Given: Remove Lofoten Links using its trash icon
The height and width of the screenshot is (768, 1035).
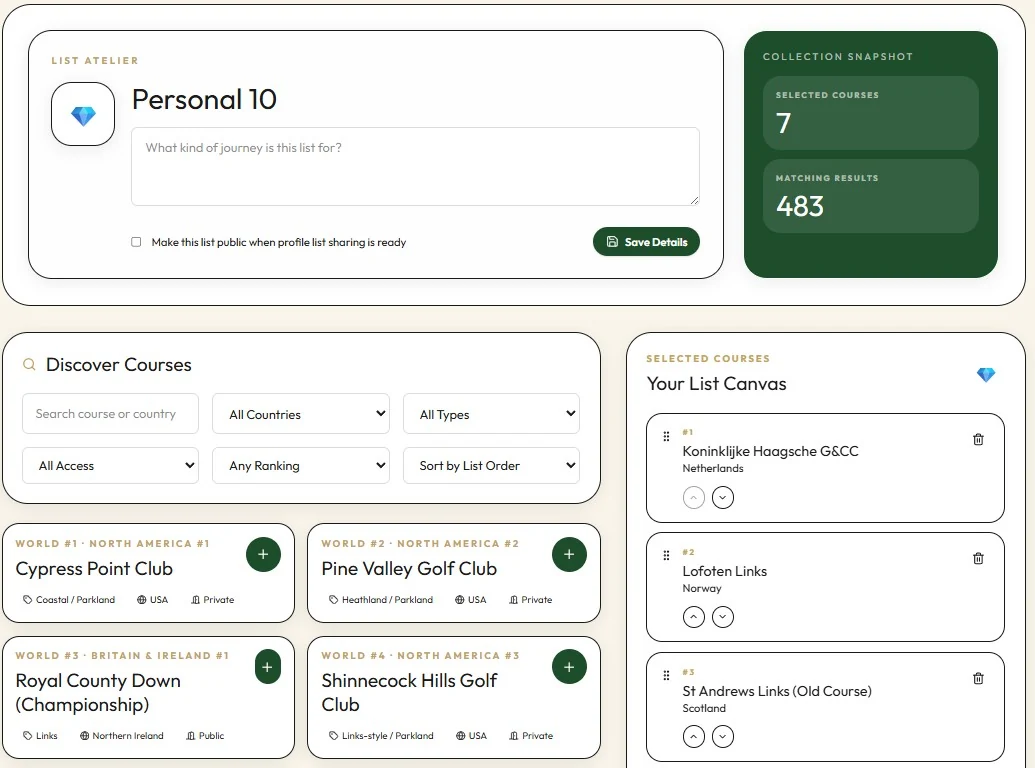Looking at the screenshot, I should point(978,558).
